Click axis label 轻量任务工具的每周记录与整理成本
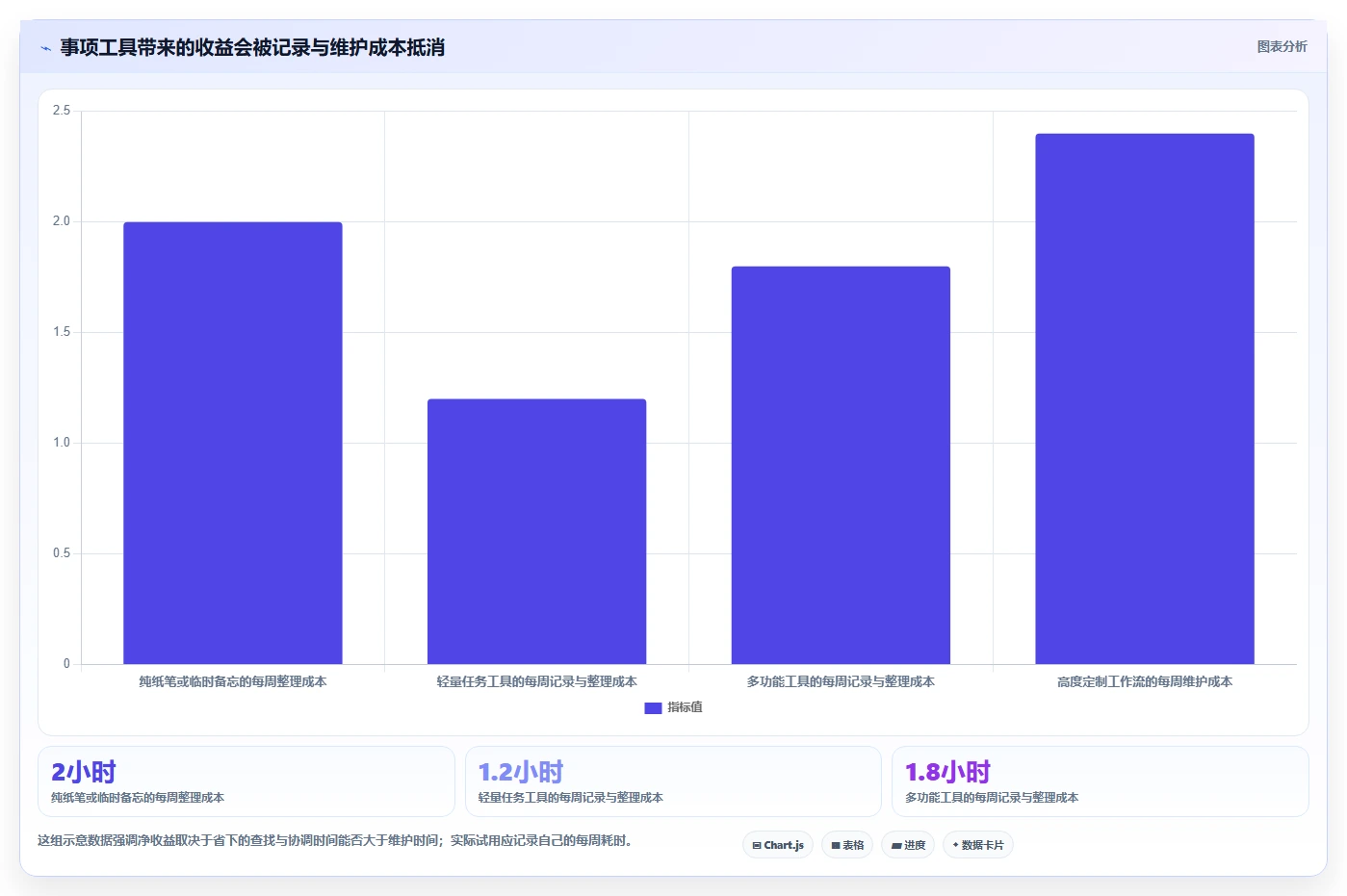Screen dimensions: 1347x896 [x=537, y=681]
